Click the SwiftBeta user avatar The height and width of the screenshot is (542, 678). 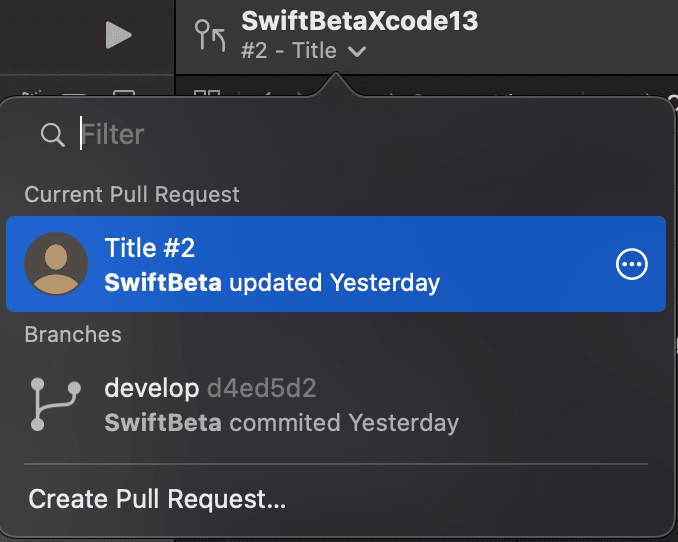pyautogui.click(x=56, y=264)
